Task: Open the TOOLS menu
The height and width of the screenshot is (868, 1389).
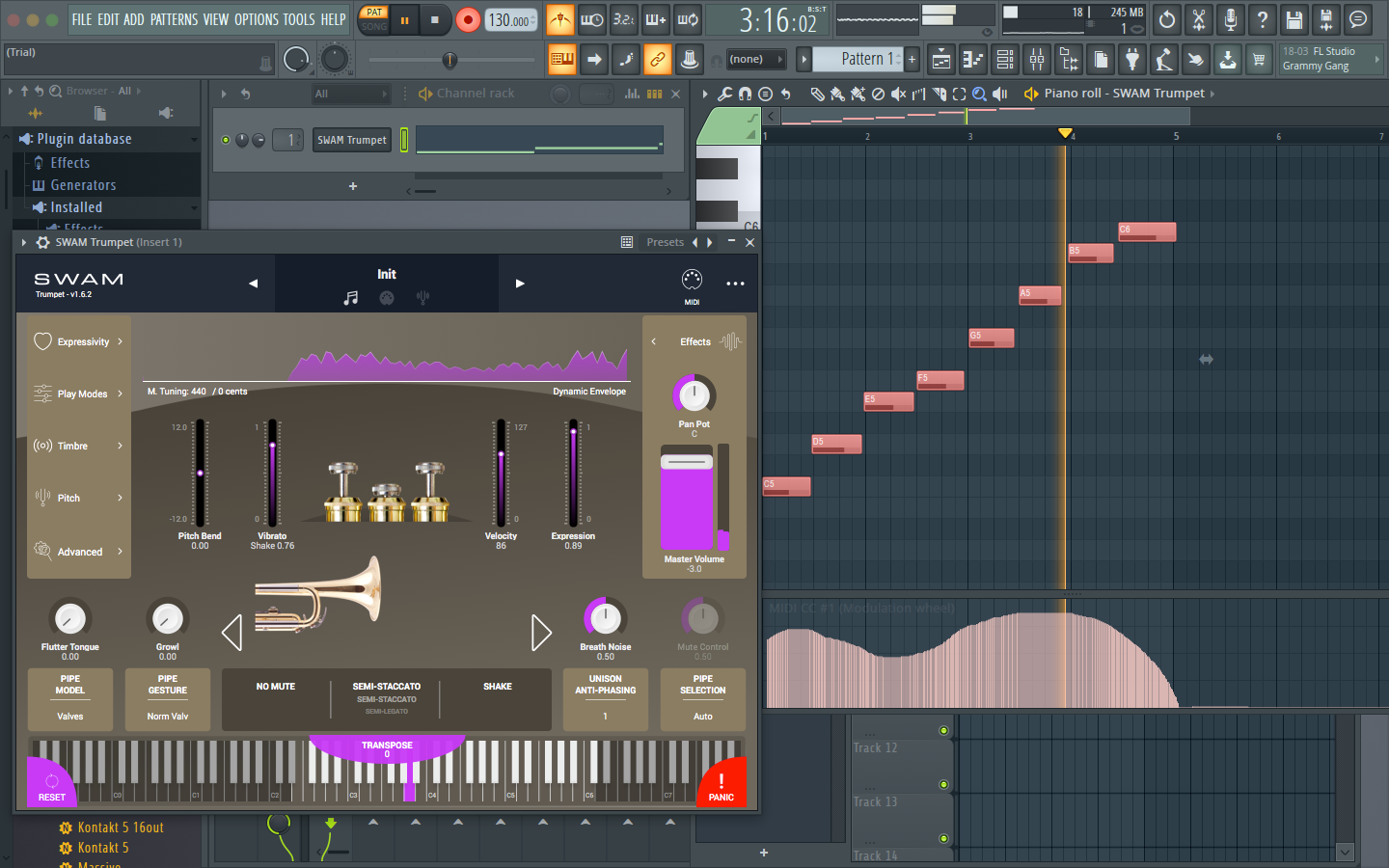Action: click(x=298, y=19)
